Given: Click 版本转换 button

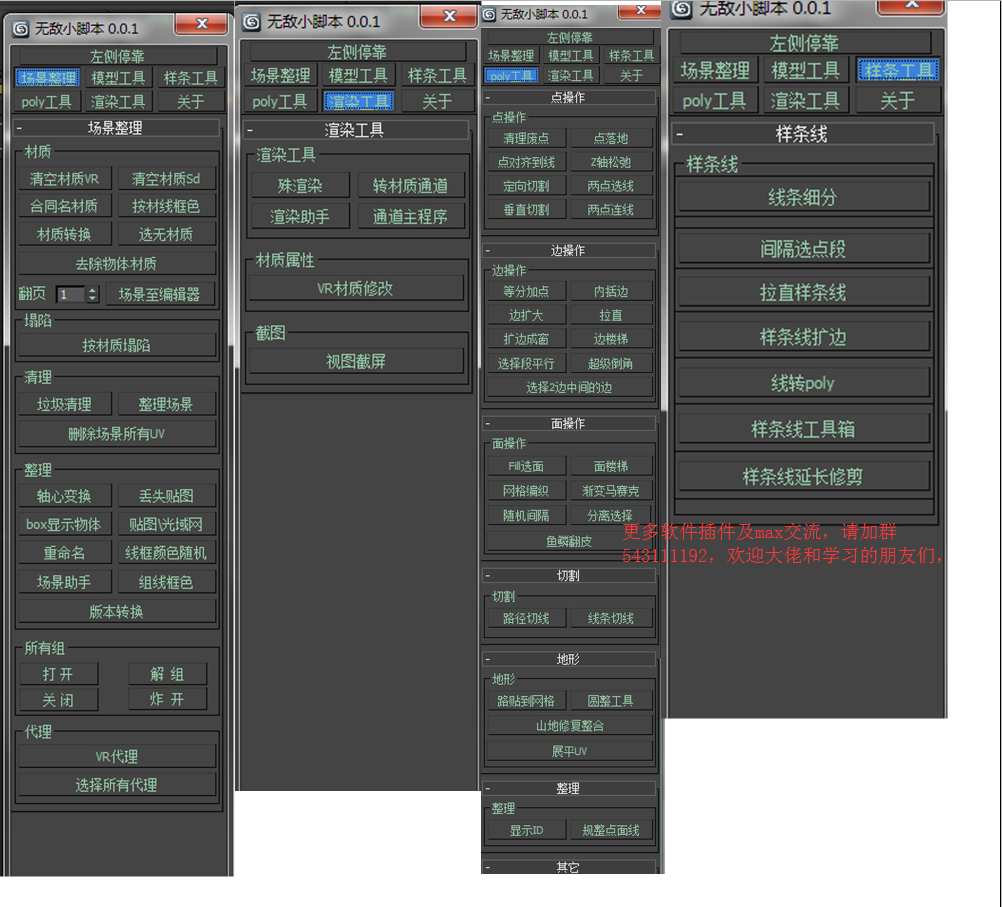Looking at the screenshot, I should (x=116, y=612).
